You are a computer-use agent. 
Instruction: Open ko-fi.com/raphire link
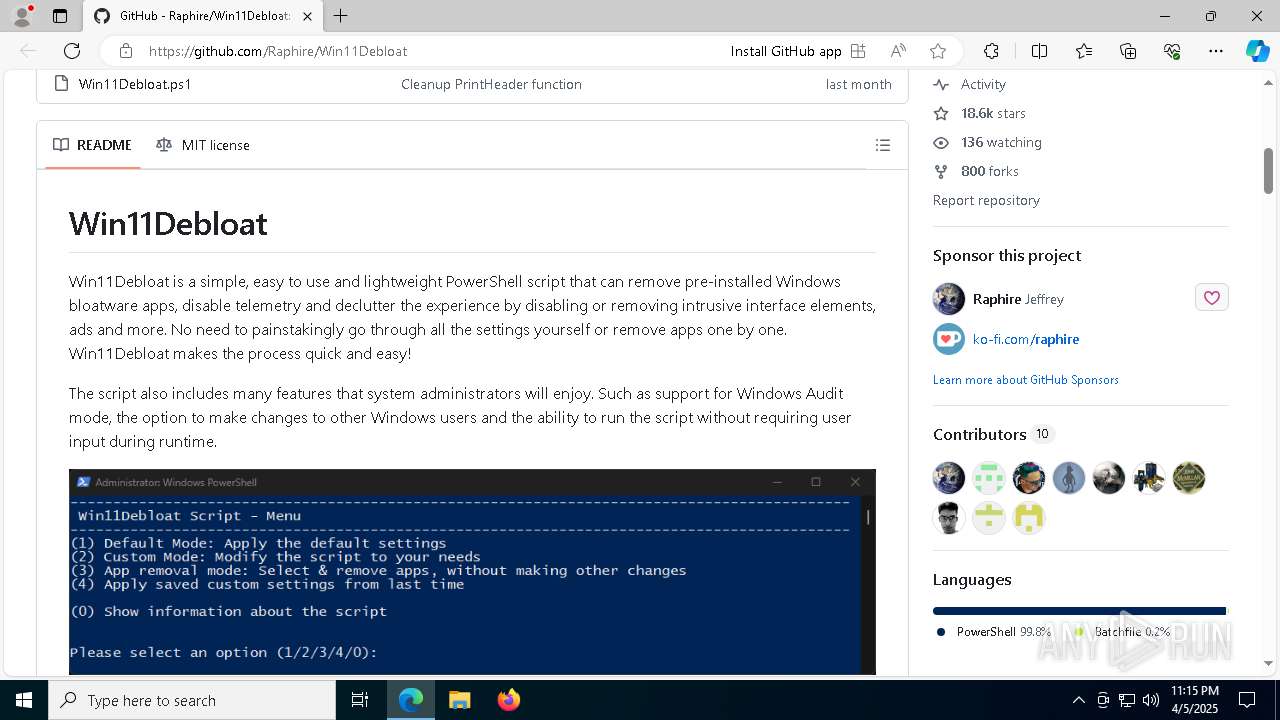coord(1026,339)
